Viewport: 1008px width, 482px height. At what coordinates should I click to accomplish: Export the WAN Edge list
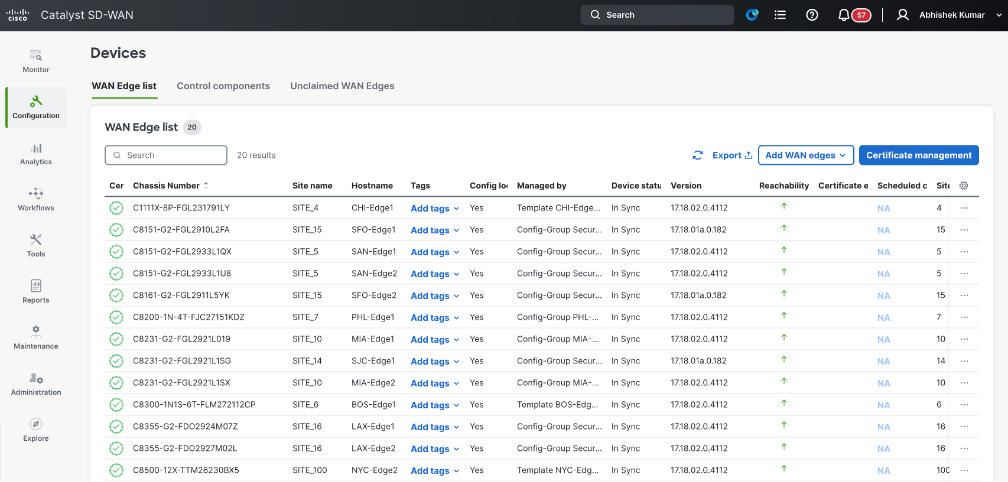tap(732, 155)
